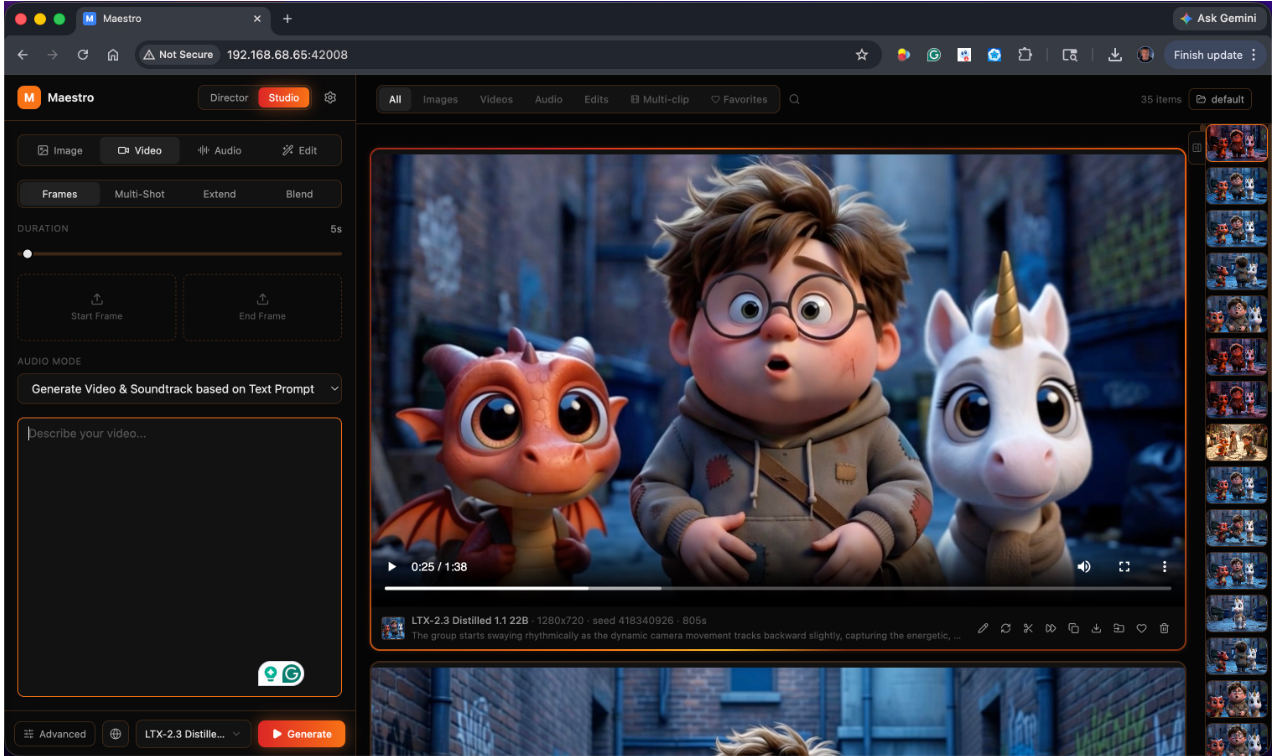Filter gallery by Multi-clip
The width and height of the screenshot is (1272, 756).
point(660,99)
